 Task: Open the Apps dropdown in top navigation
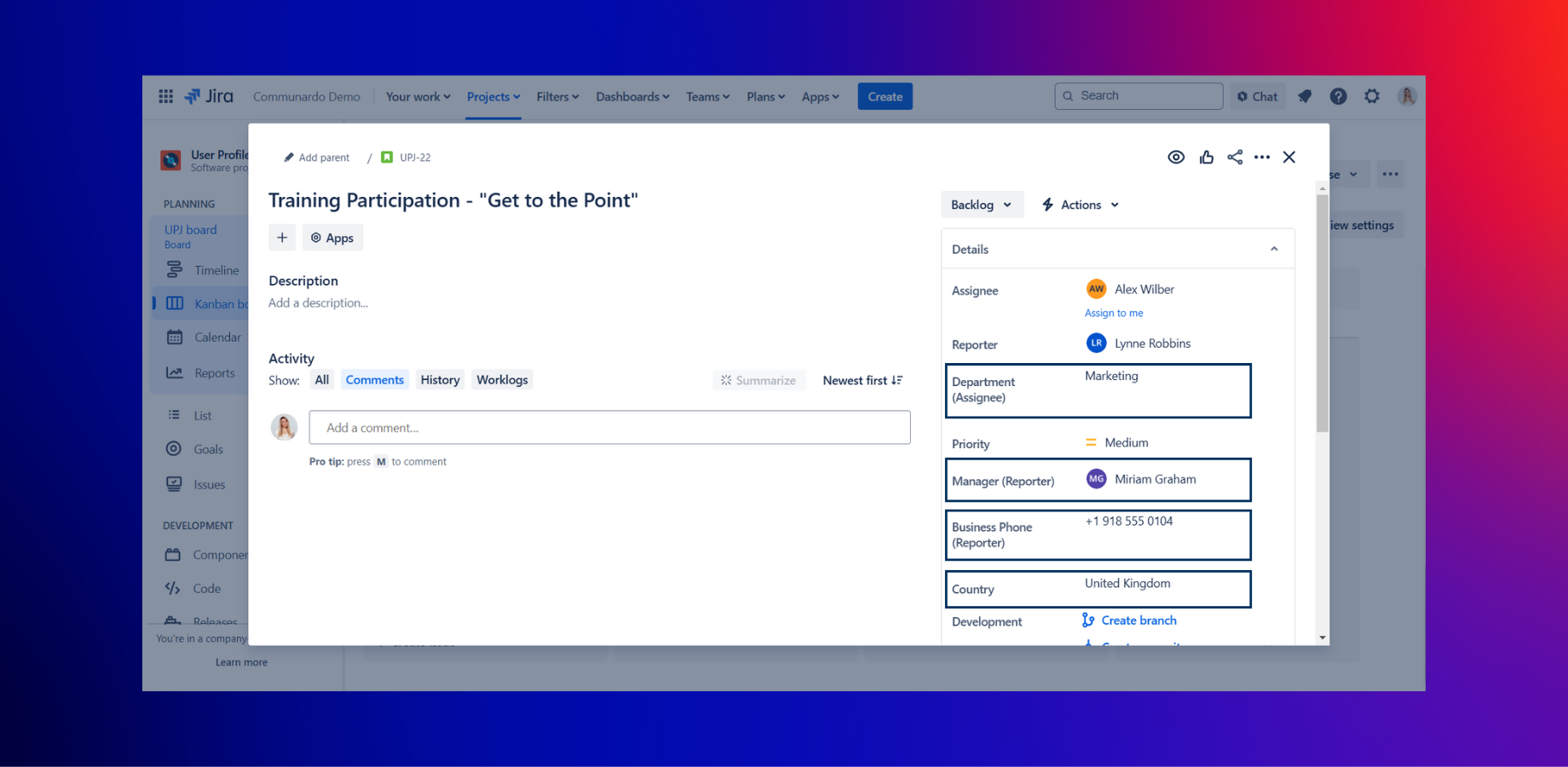pyautogui.click(x=820, y=96)
